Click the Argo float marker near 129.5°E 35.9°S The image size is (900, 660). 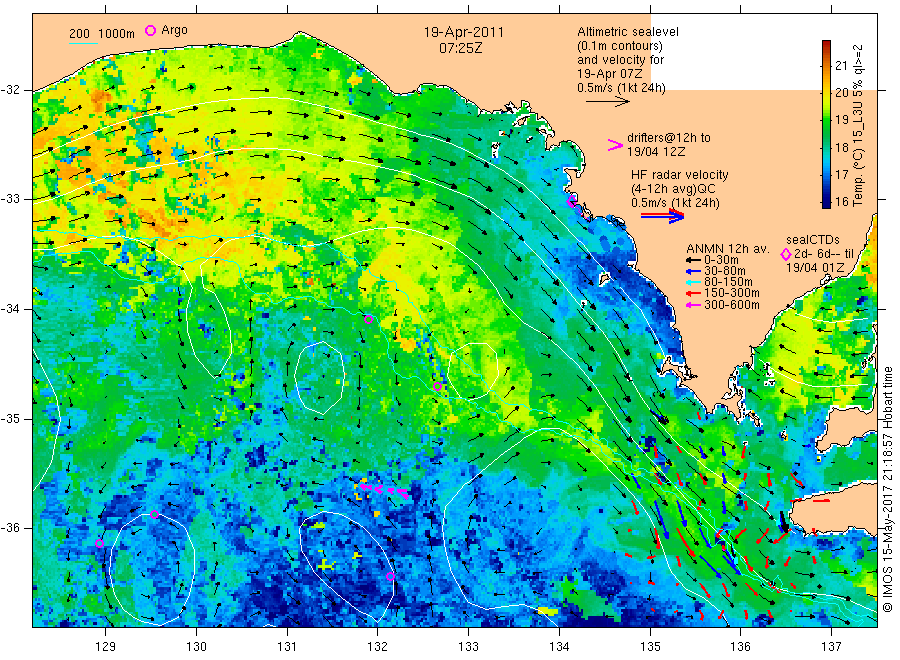point(154,514)
